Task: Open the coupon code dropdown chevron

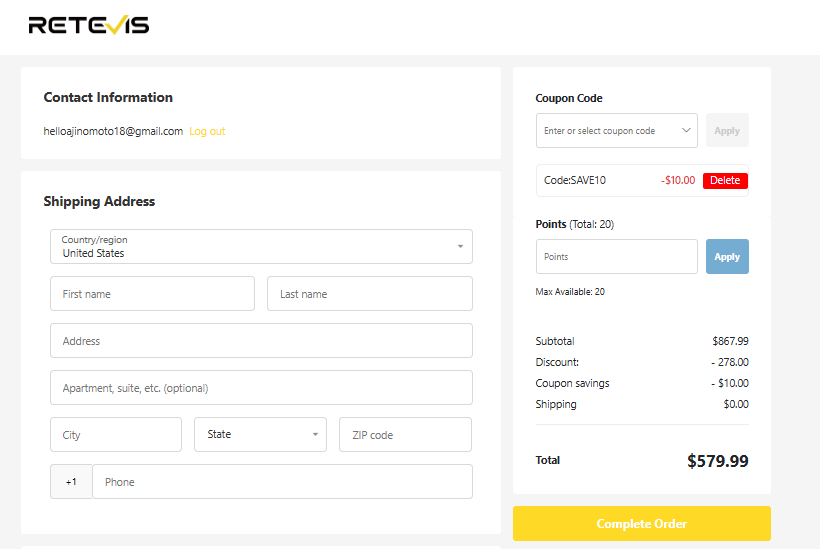Action: [x=686, y=130]
